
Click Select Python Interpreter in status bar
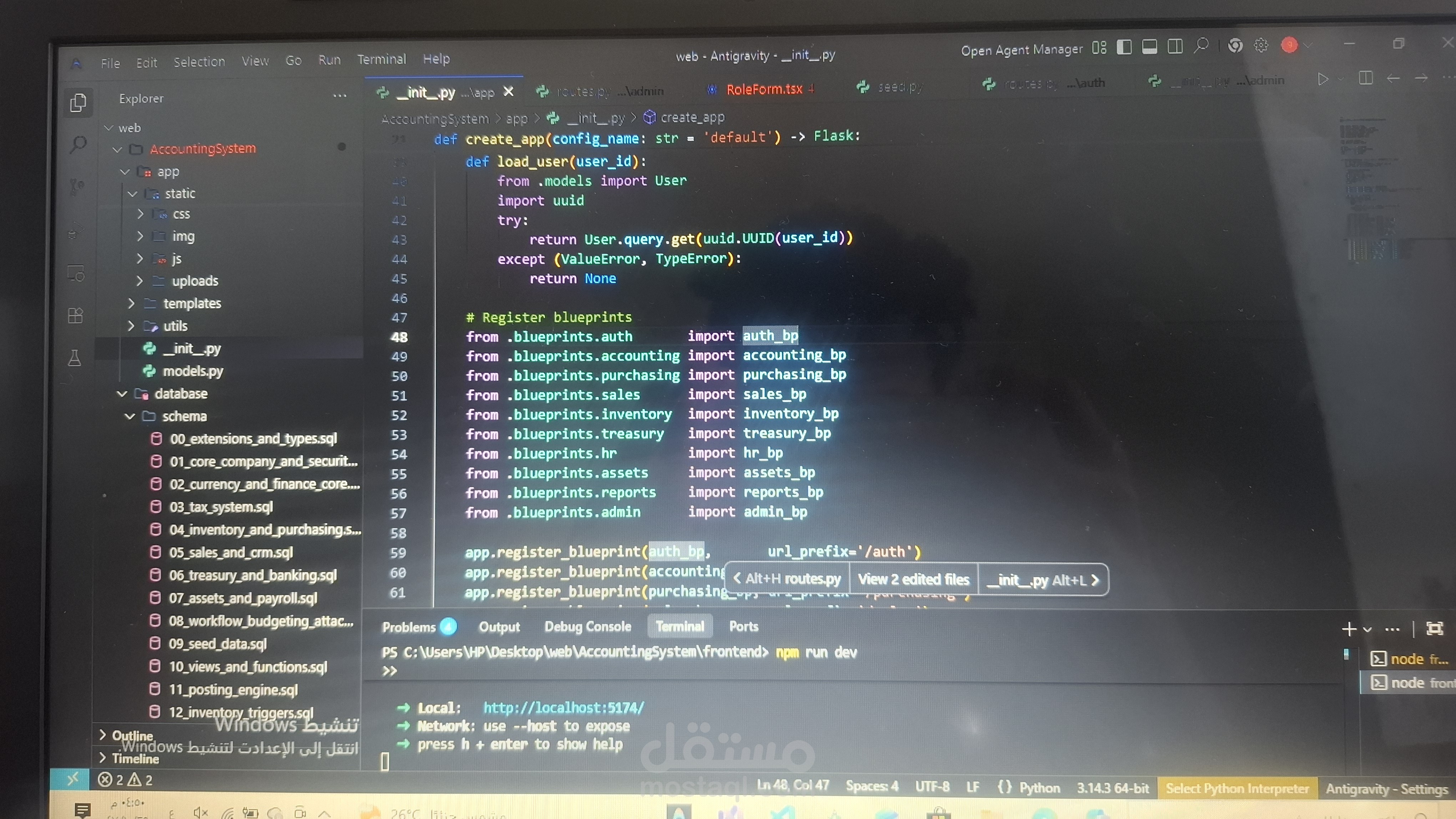coord(1237,788)
